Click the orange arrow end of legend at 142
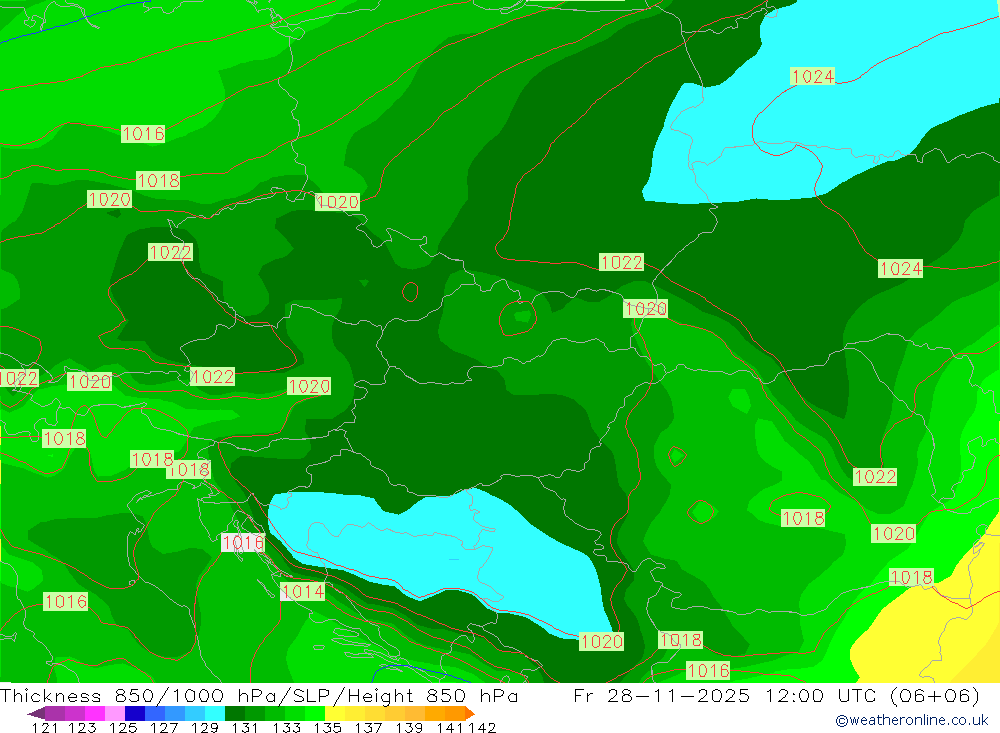Screen dimensions: 1000x733 click(x=469, y=713)
